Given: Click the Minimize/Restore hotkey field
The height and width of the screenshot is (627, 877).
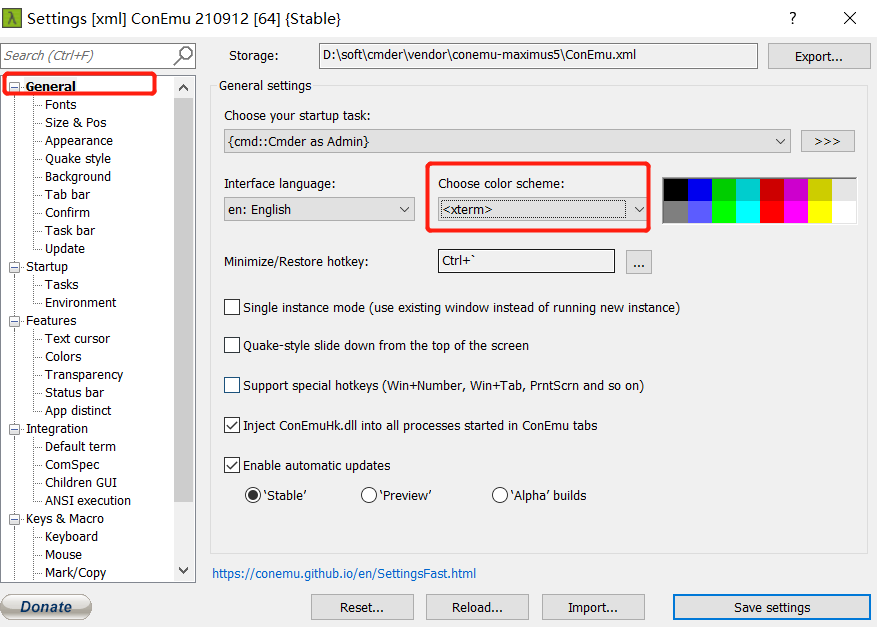Looking at the screenshot, I should click(x=526, y=261).
